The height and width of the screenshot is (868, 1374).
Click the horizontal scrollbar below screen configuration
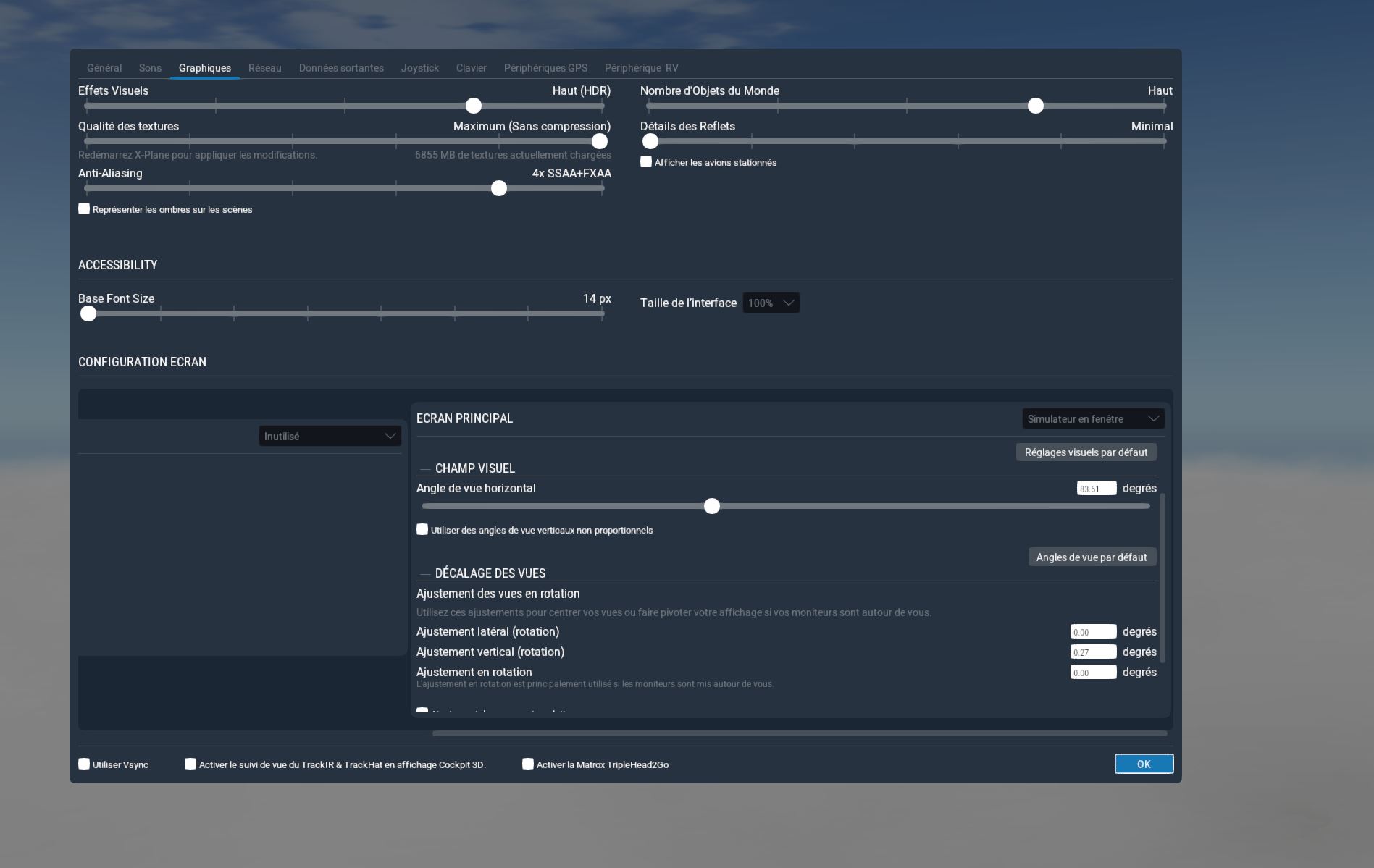800,733
